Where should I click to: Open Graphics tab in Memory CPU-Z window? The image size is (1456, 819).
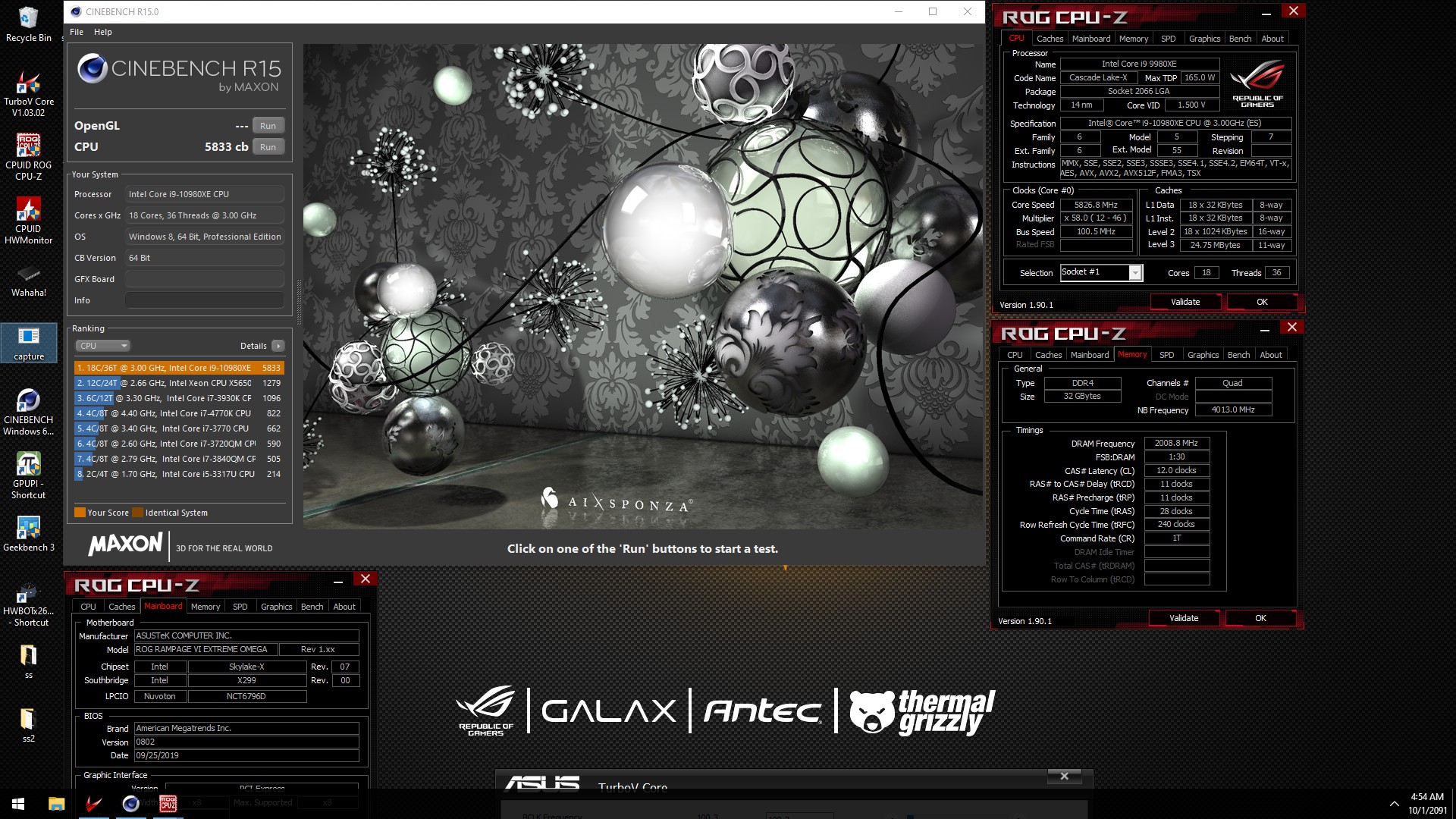1203,355
